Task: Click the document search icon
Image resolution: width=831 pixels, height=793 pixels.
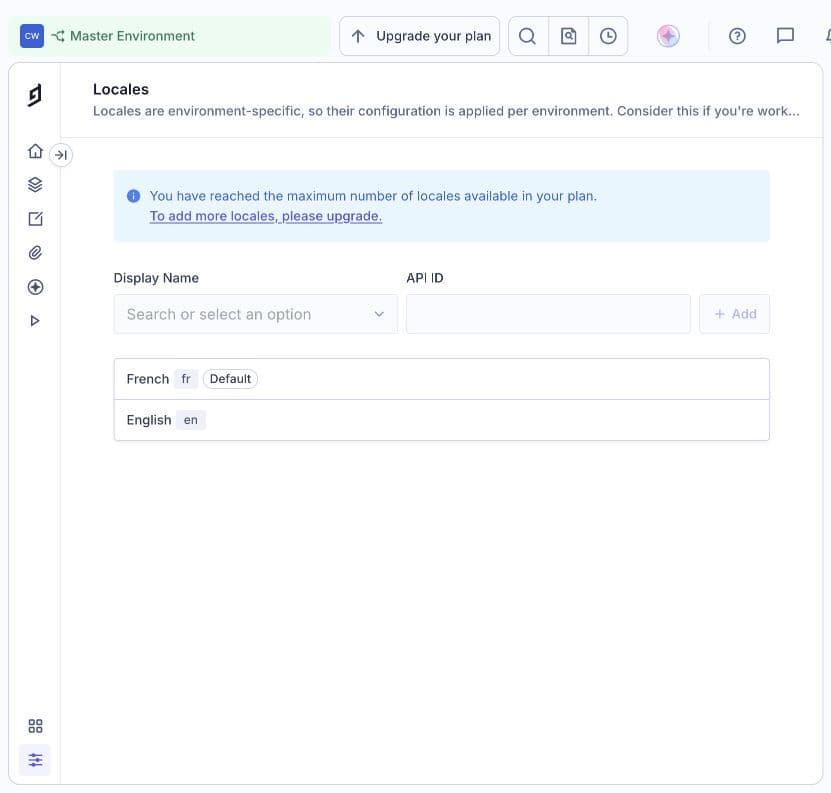Action: [568, 36]
